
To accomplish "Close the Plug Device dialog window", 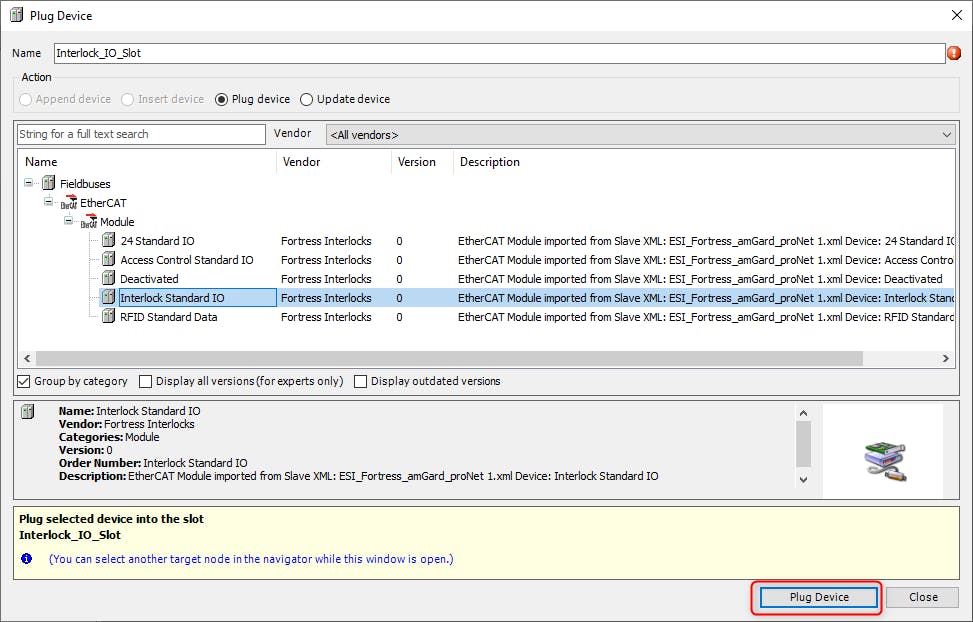I will point(957,16).
